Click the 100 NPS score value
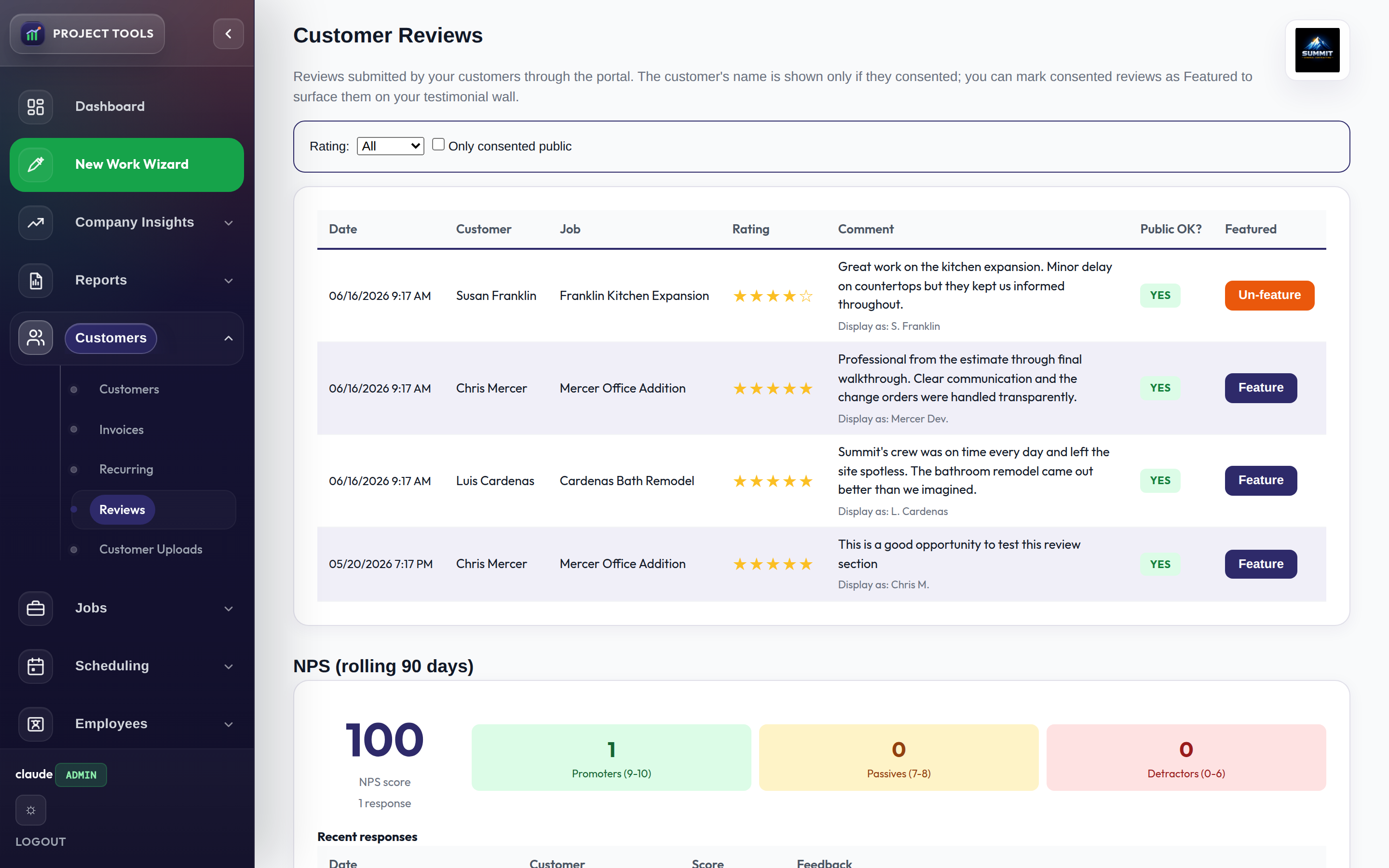Screen dimensions: 1389x868 384,740
